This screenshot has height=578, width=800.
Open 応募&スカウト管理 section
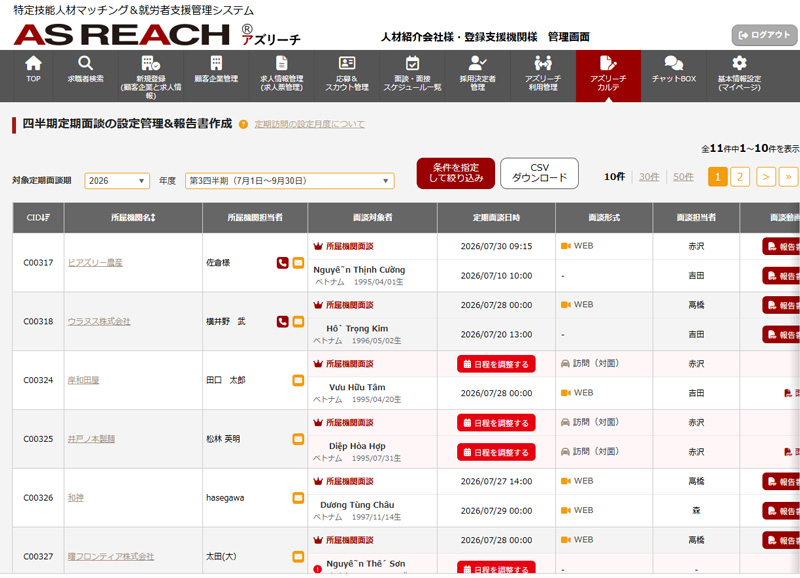point(346,76)
